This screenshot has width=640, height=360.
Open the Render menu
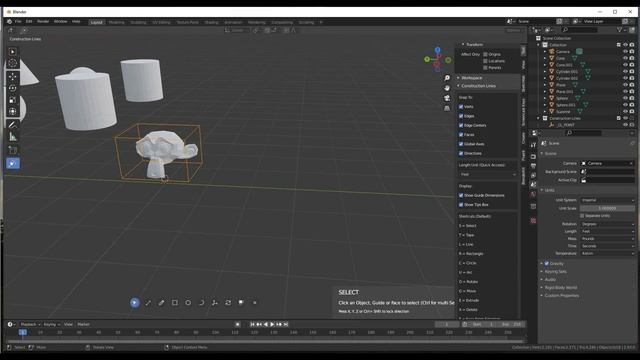43,22
